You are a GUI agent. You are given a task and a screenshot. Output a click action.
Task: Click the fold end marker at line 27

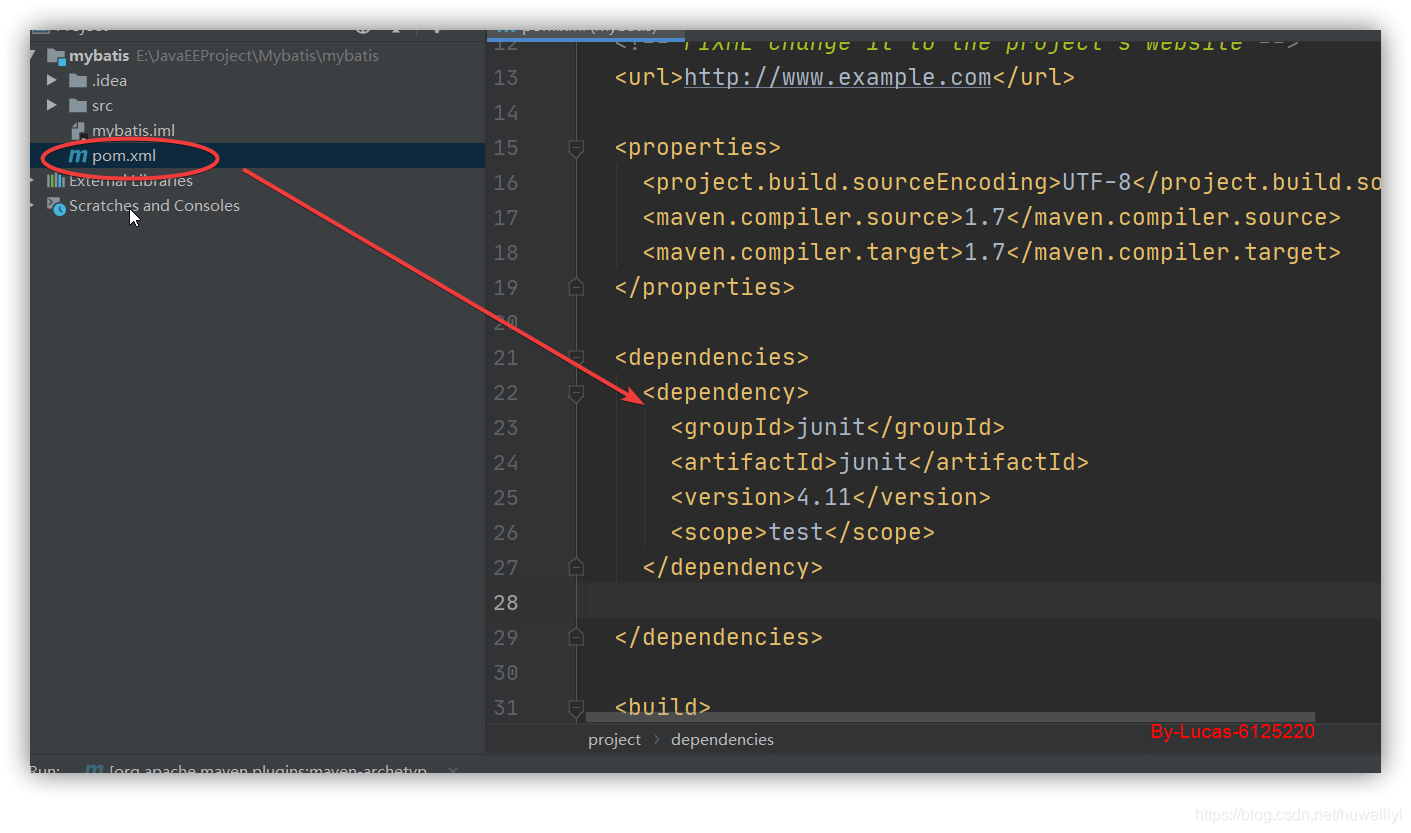pyautogui.click(x=576, y=567)
